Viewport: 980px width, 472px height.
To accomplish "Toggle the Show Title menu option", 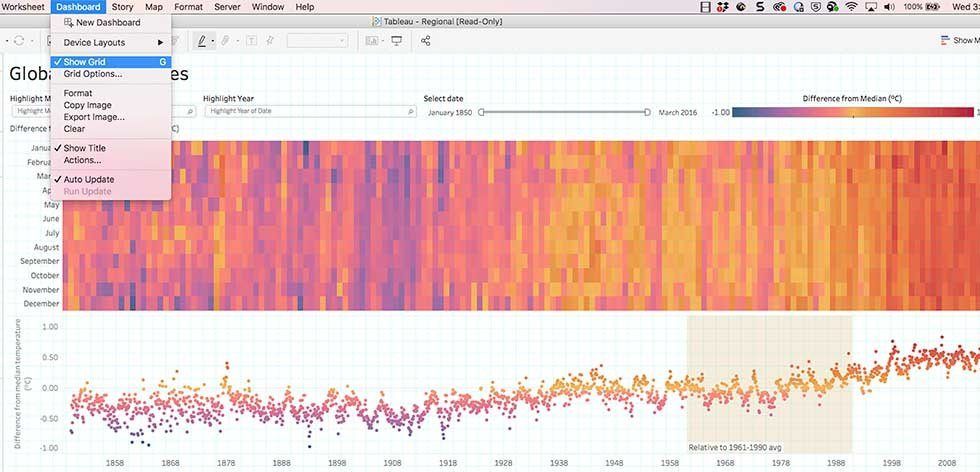I will click(84, 148).
